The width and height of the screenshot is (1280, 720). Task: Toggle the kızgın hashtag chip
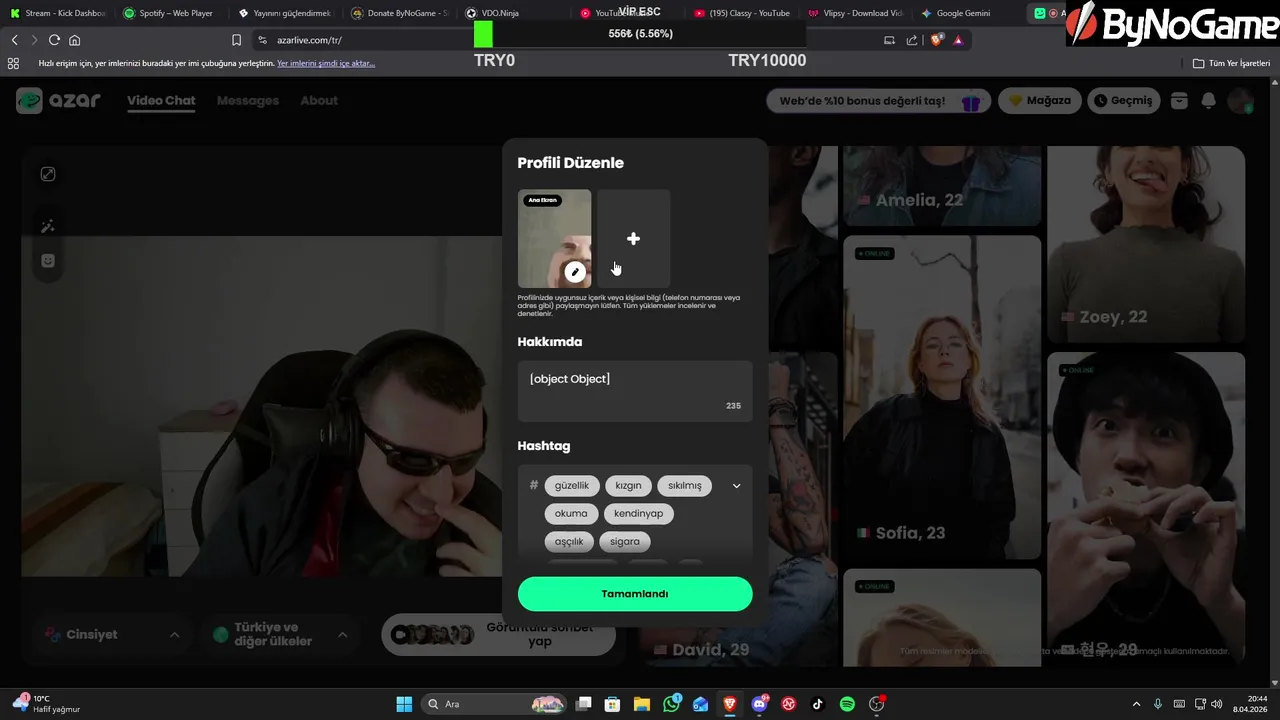coord(628,485)
